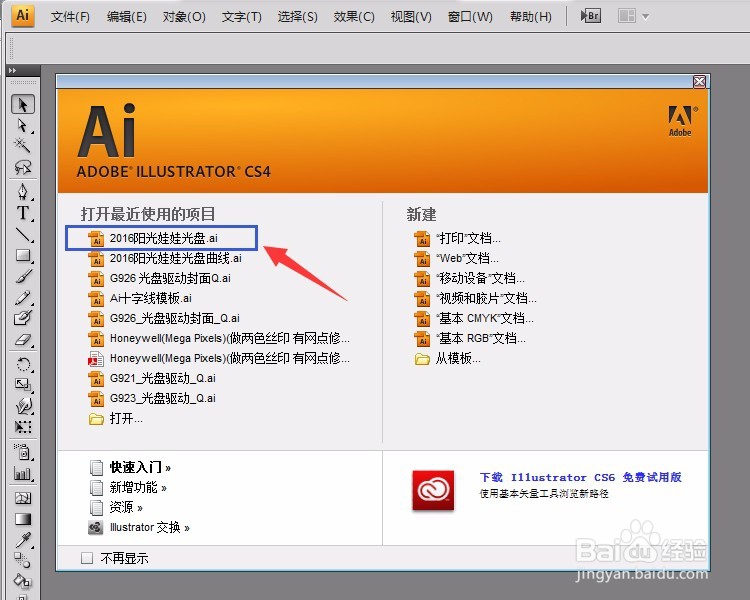Click the Creative Cloud red icon

433,490
